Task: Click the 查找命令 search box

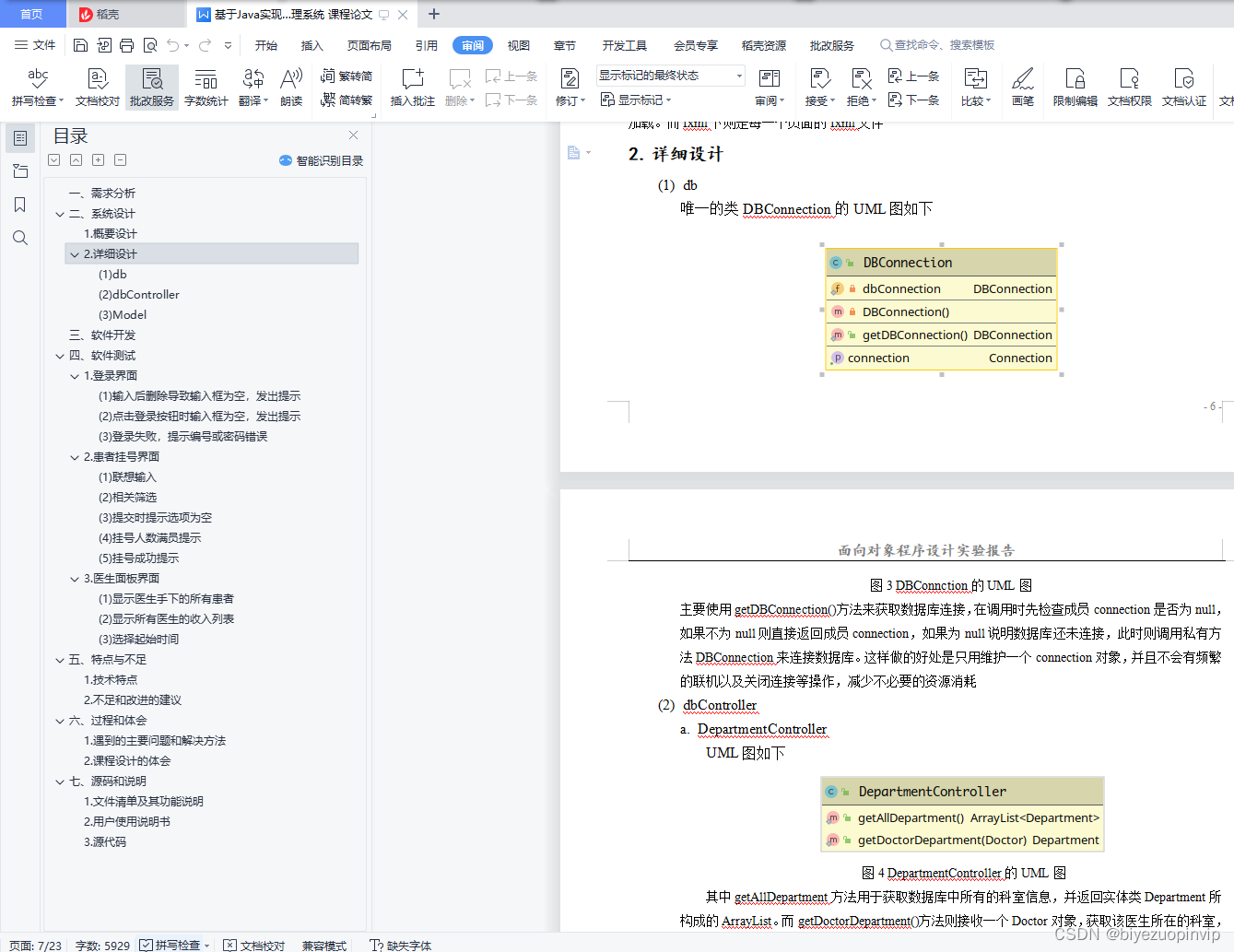Action: pos(937,45)
